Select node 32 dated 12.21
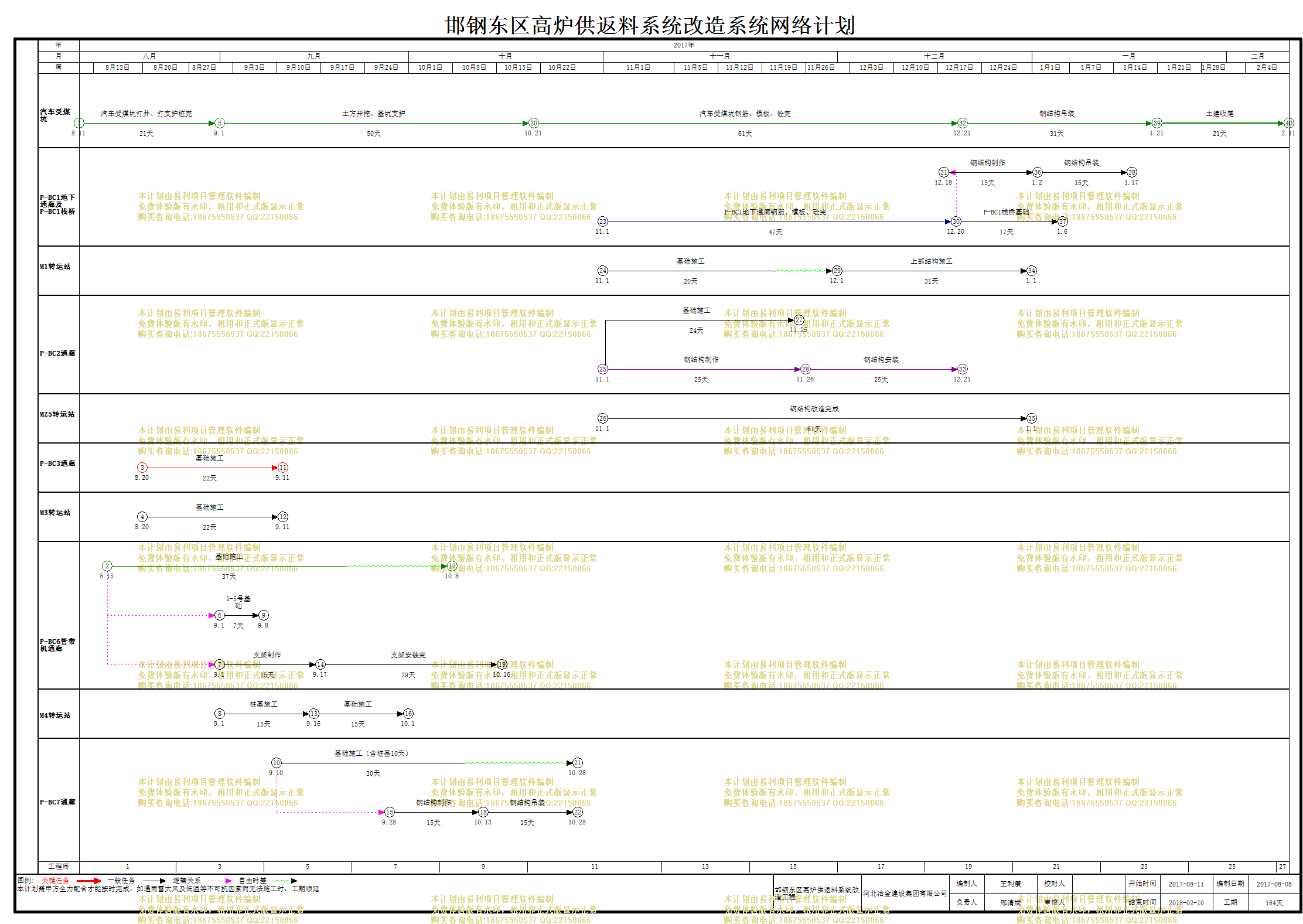The height and width of the screenshot is (924, 1303). pos(963,123)
